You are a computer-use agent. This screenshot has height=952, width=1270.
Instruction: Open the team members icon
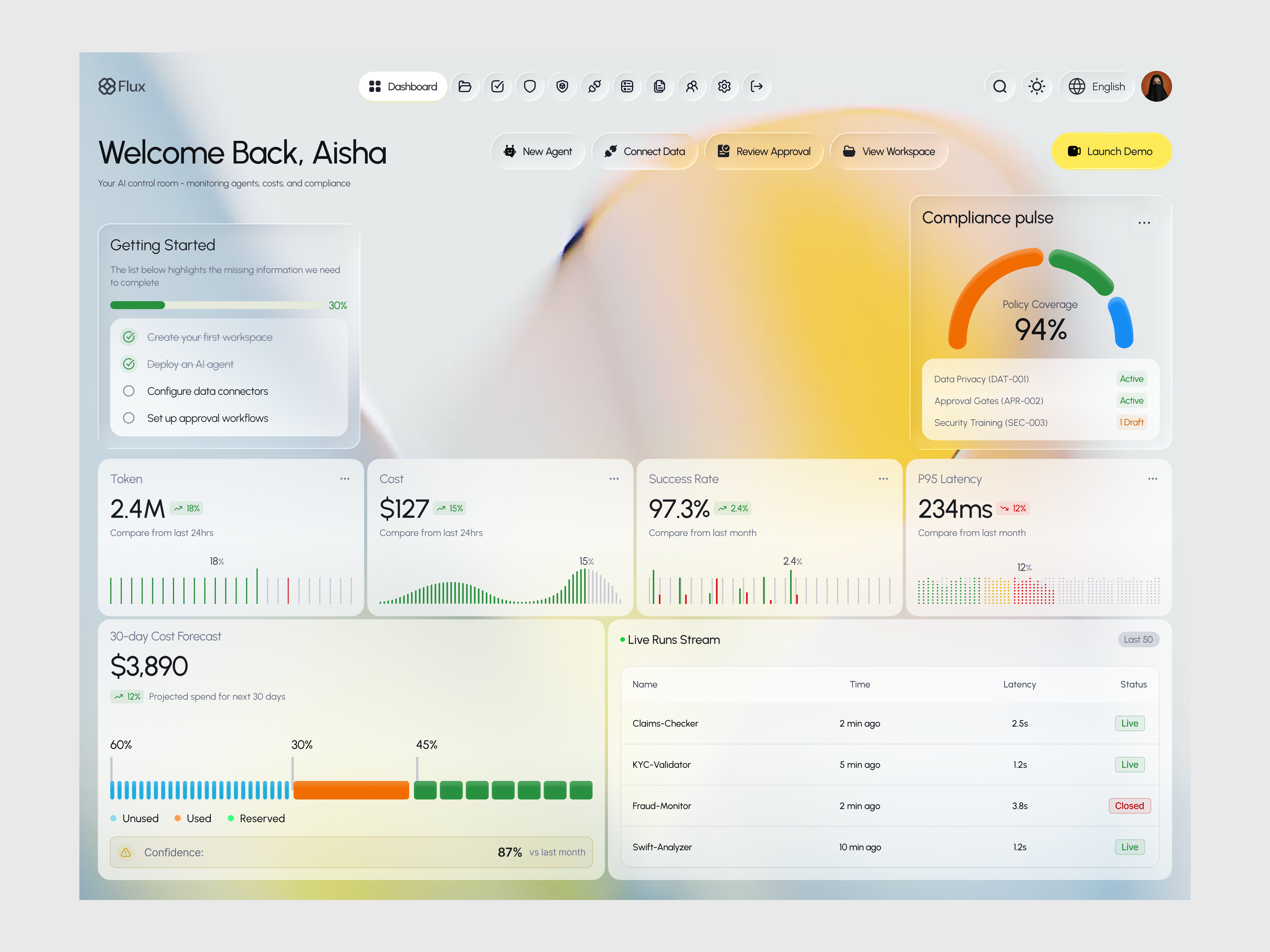pyautogui.click(x=692, y=86)
